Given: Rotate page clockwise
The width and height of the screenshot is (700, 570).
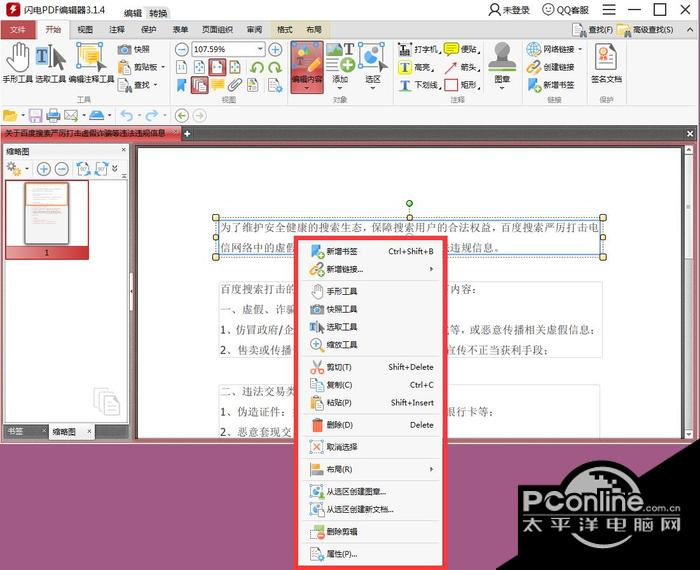Looking at the screenshot, I should point(275,67).
